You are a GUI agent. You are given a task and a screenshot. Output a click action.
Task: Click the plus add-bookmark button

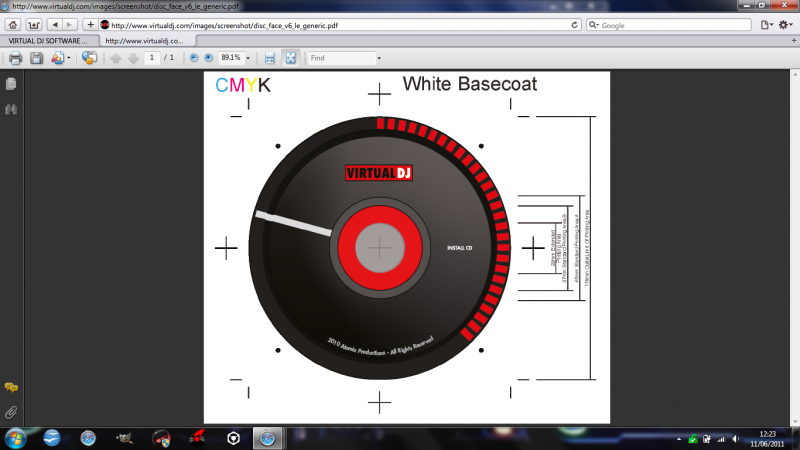click(x=90, y=24)
